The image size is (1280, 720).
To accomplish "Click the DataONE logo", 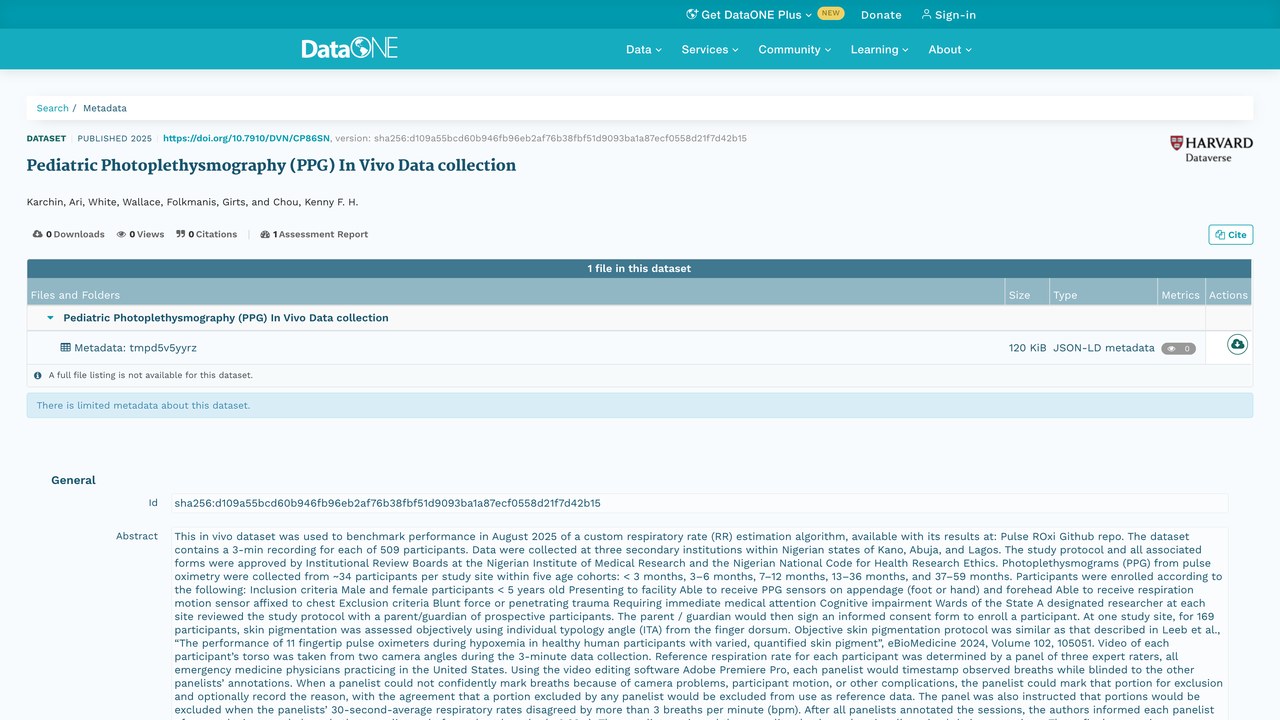I will coord(350,48).
